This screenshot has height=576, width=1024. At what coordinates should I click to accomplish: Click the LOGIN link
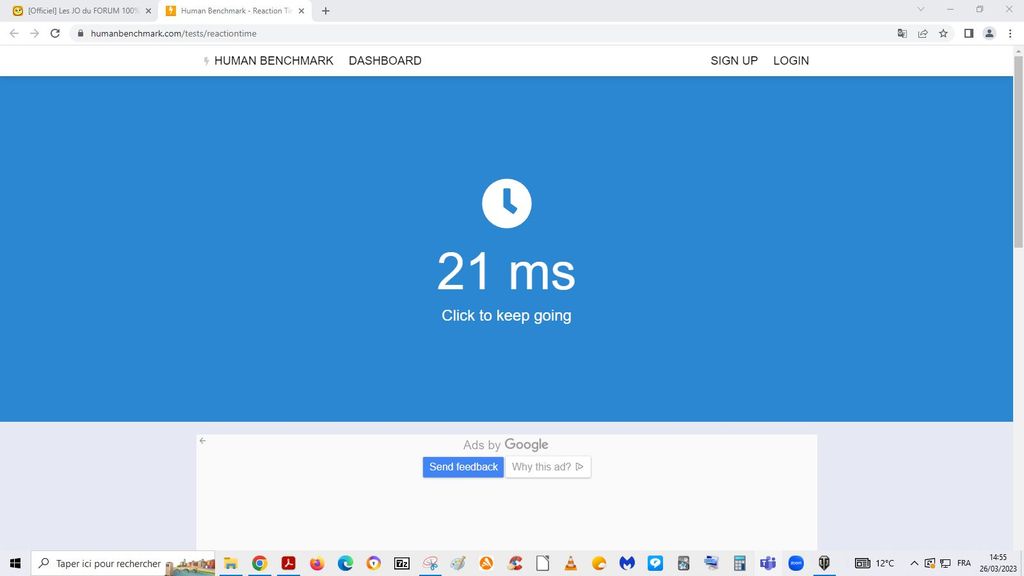click(791, 61)
